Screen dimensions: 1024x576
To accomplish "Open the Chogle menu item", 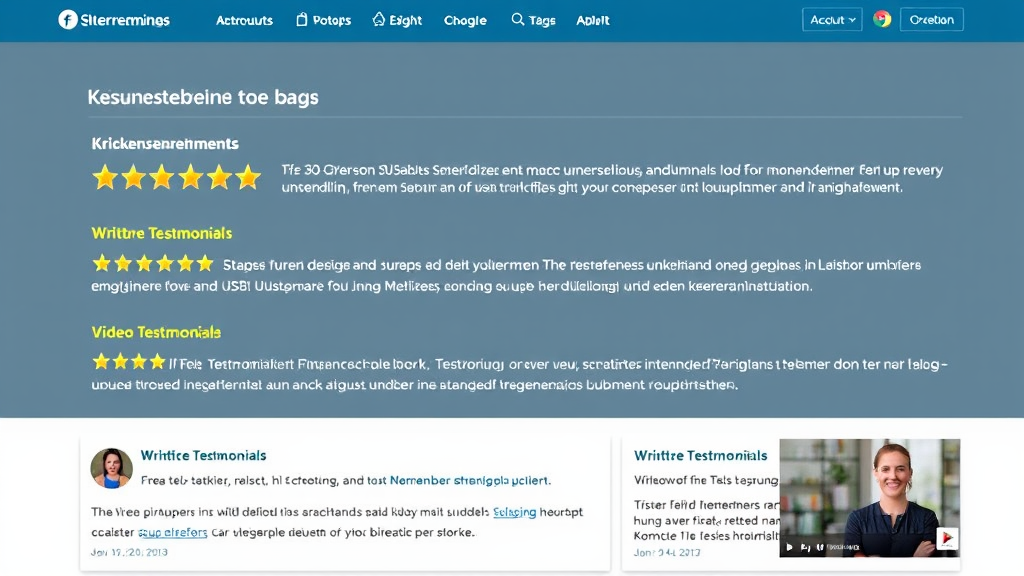I will coord(465,20).
